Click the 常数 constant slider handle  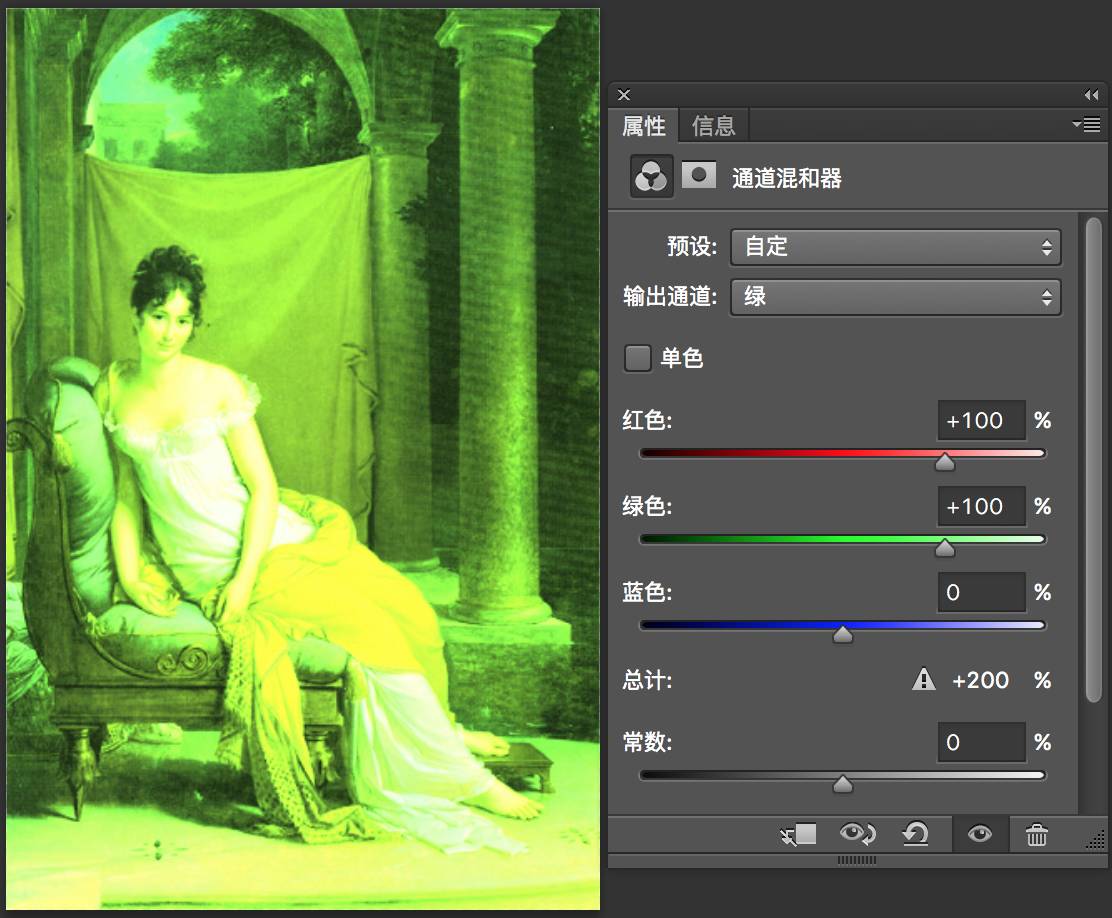click(x=843, y=784)
